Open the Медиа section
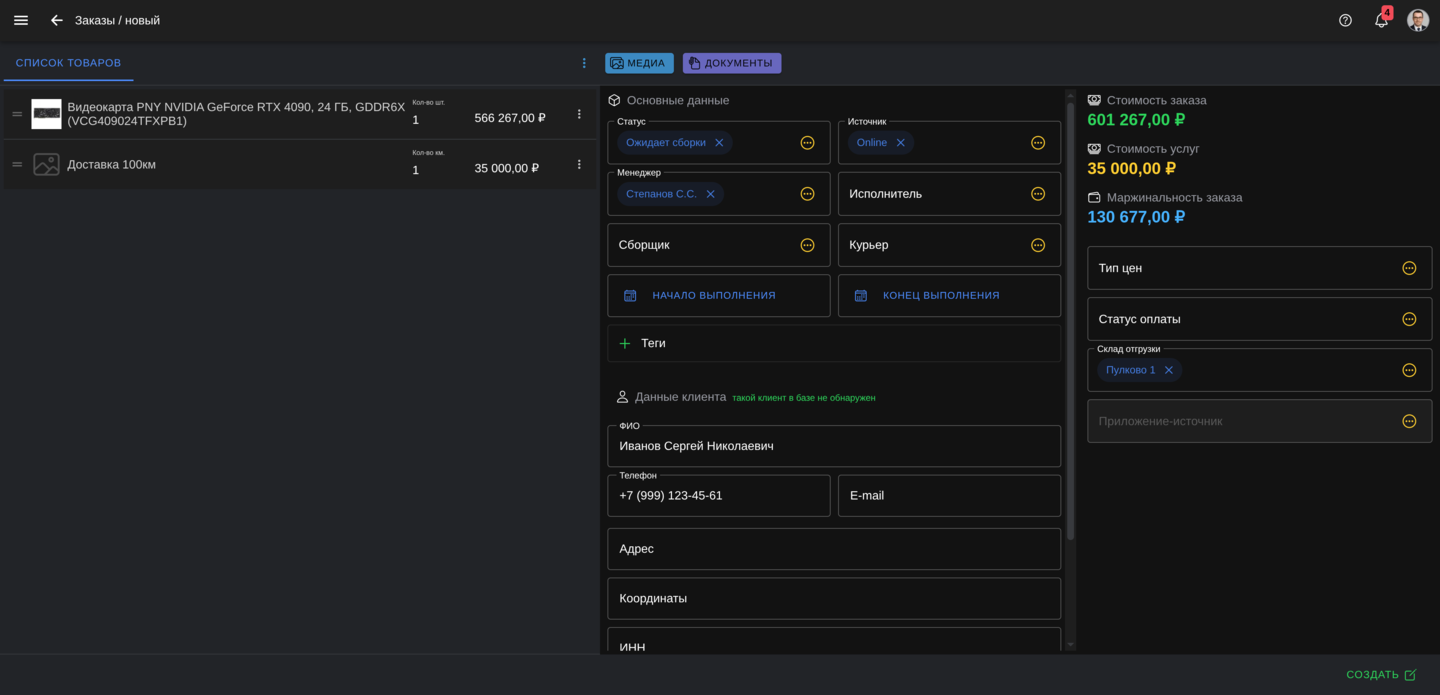Screen dimensions: 1440x695 pyautogui.click(x=639, y=63)
